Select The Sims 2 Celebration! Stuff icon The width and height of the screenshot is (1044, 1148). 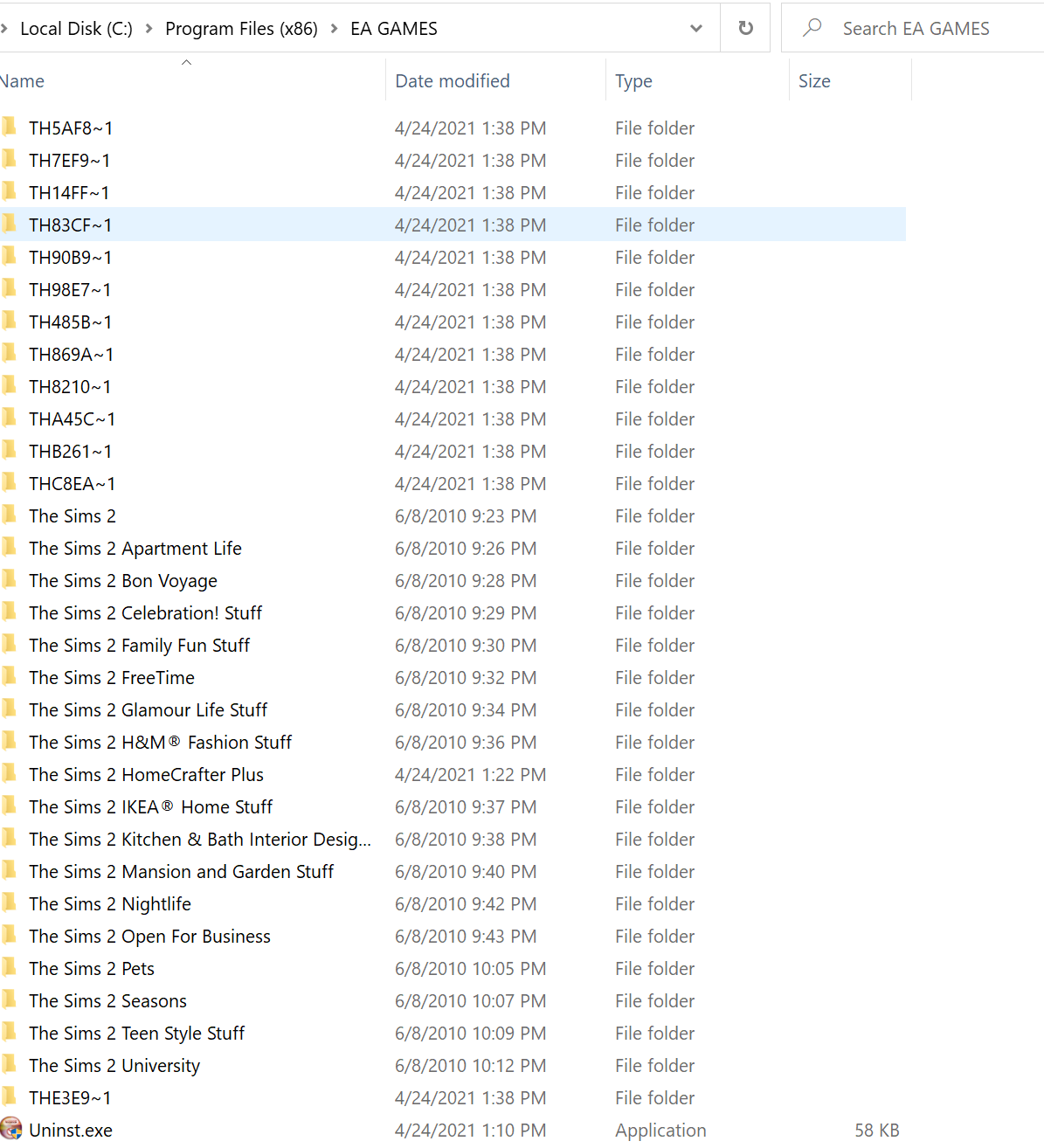(x=10, y=612)
